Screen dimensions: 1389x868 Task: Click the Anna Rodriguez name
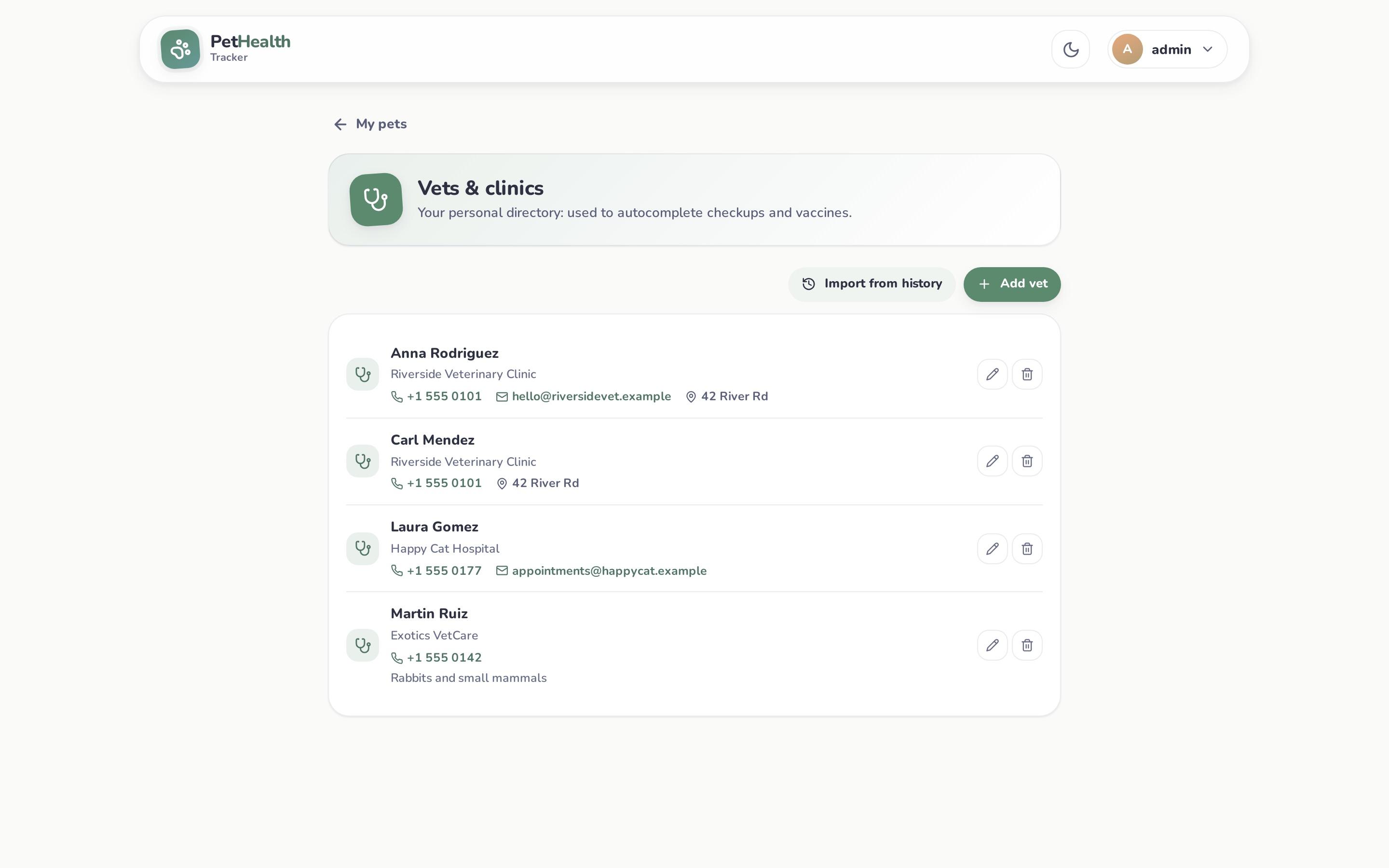[x=445, y=353]
